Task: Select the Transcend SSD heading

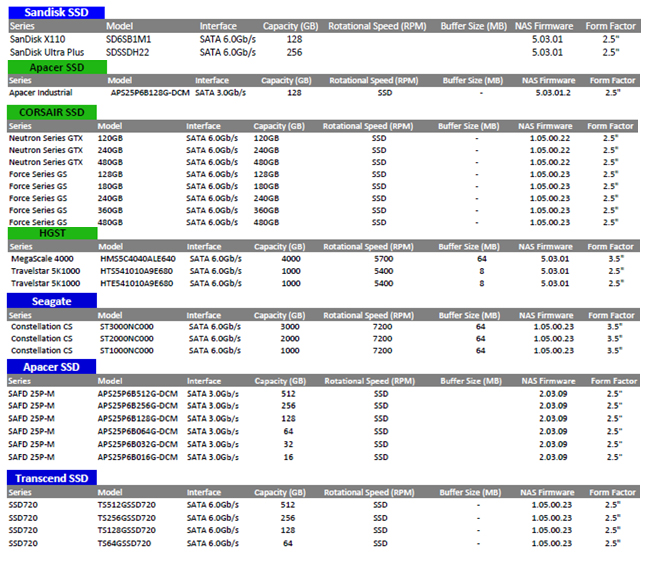Action: click(x=52, y=478)
